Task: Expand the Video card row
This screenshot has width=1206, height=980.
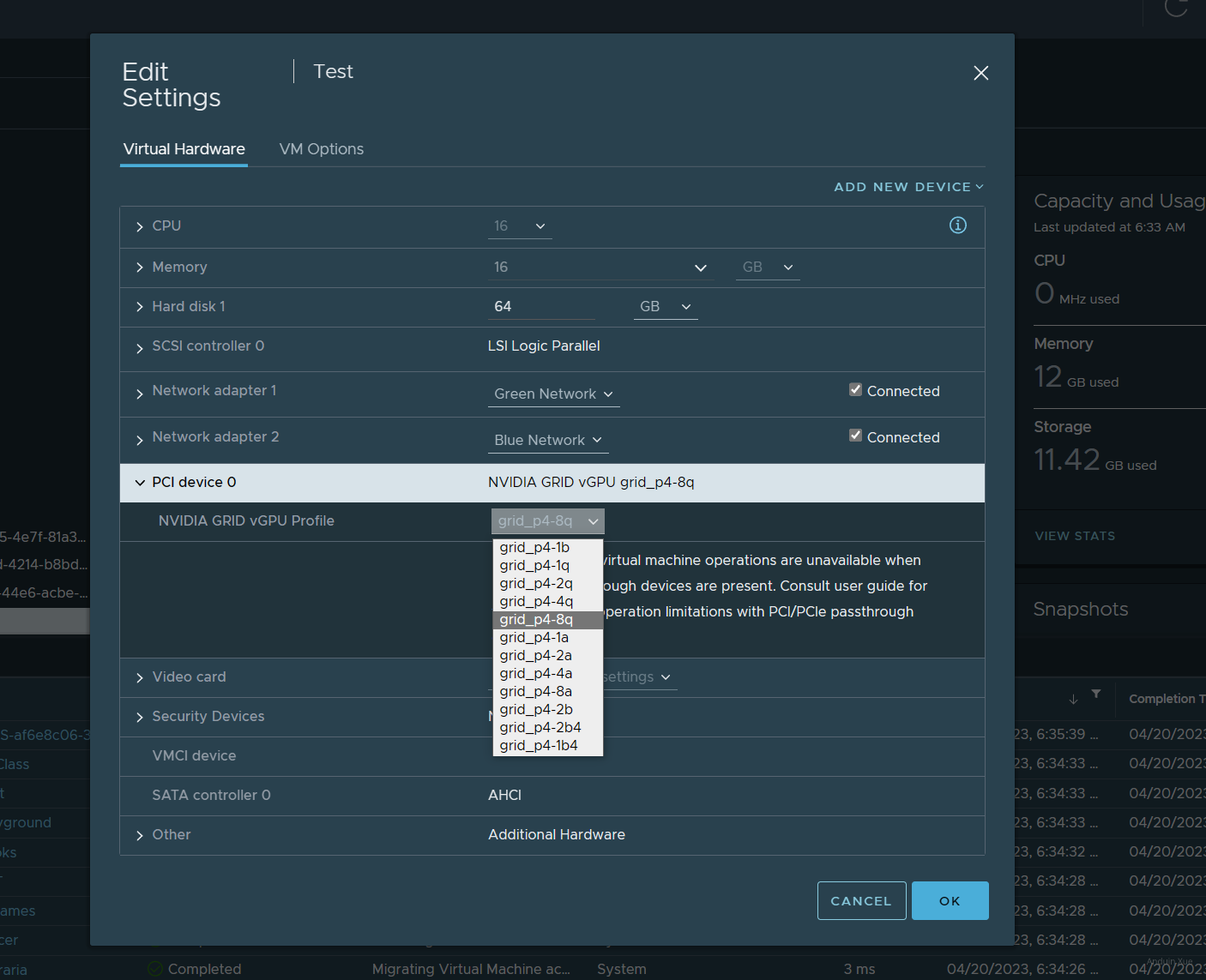Action: (140, 677)
